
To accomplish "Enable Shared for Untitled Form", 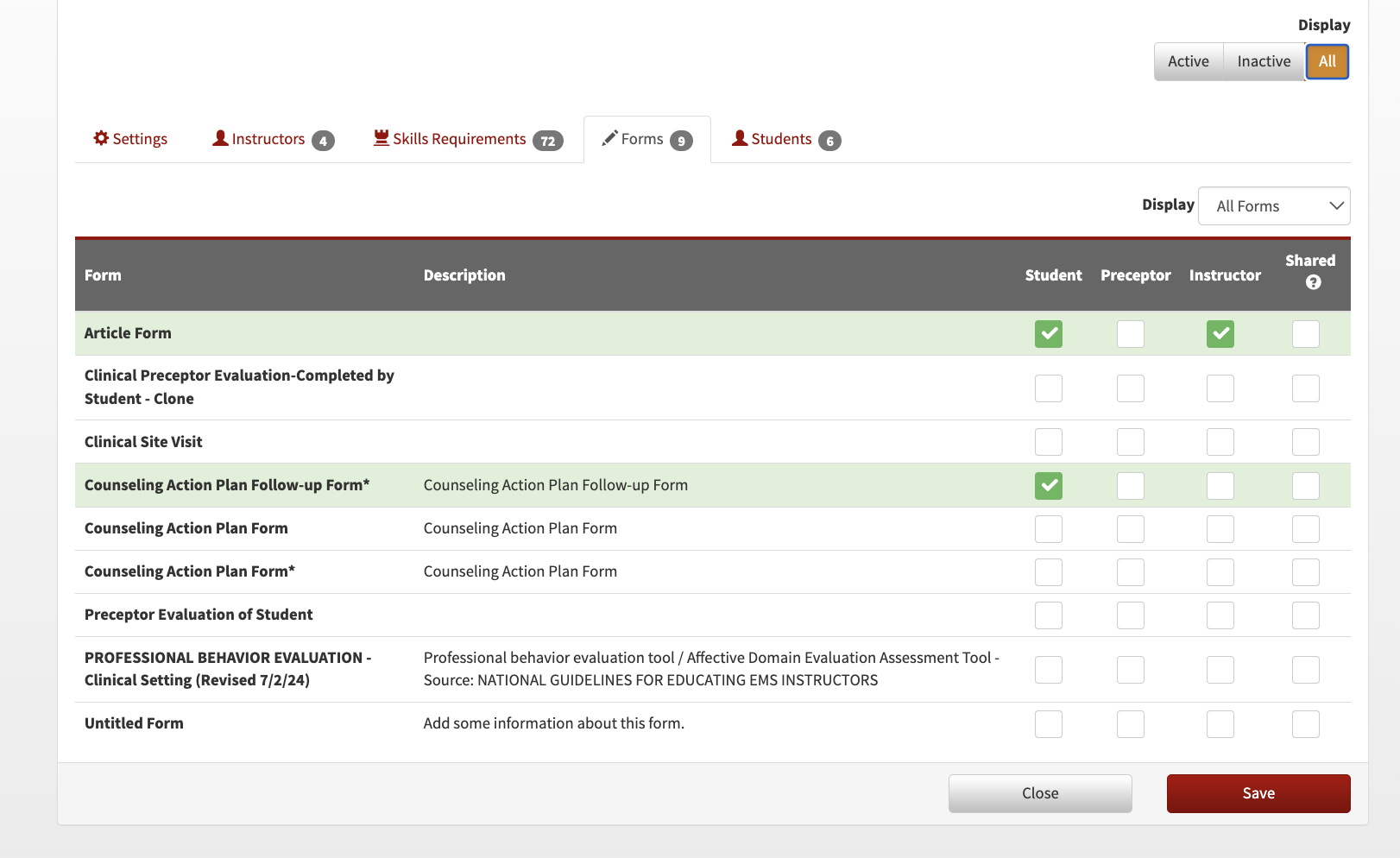I will click(1306, 724).
